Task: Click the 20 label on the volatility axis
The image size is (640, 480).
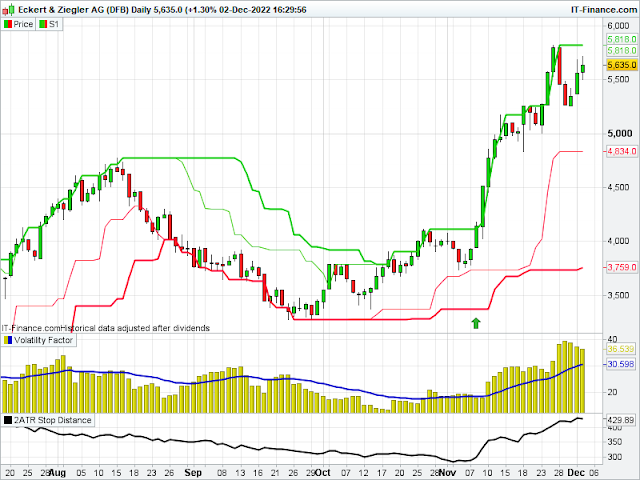Action: pos(612,392)
